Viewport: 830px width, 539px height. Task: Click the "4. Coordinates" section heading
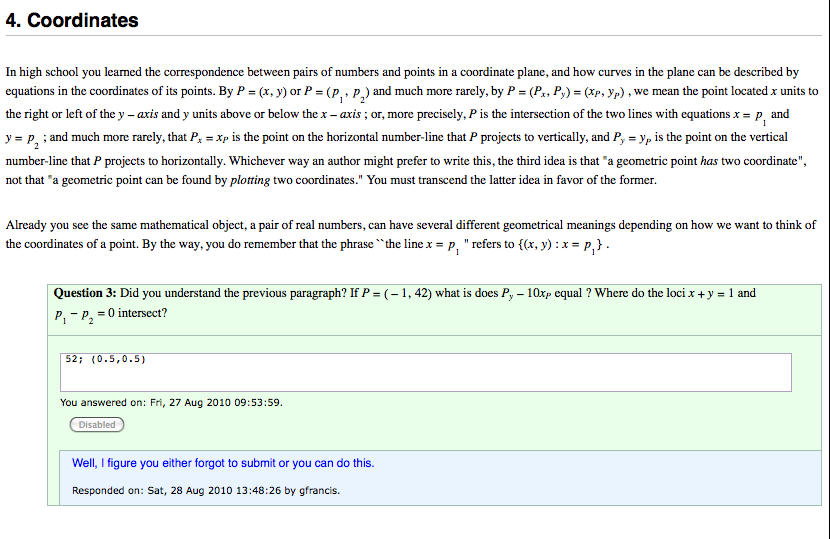point(72,20)
